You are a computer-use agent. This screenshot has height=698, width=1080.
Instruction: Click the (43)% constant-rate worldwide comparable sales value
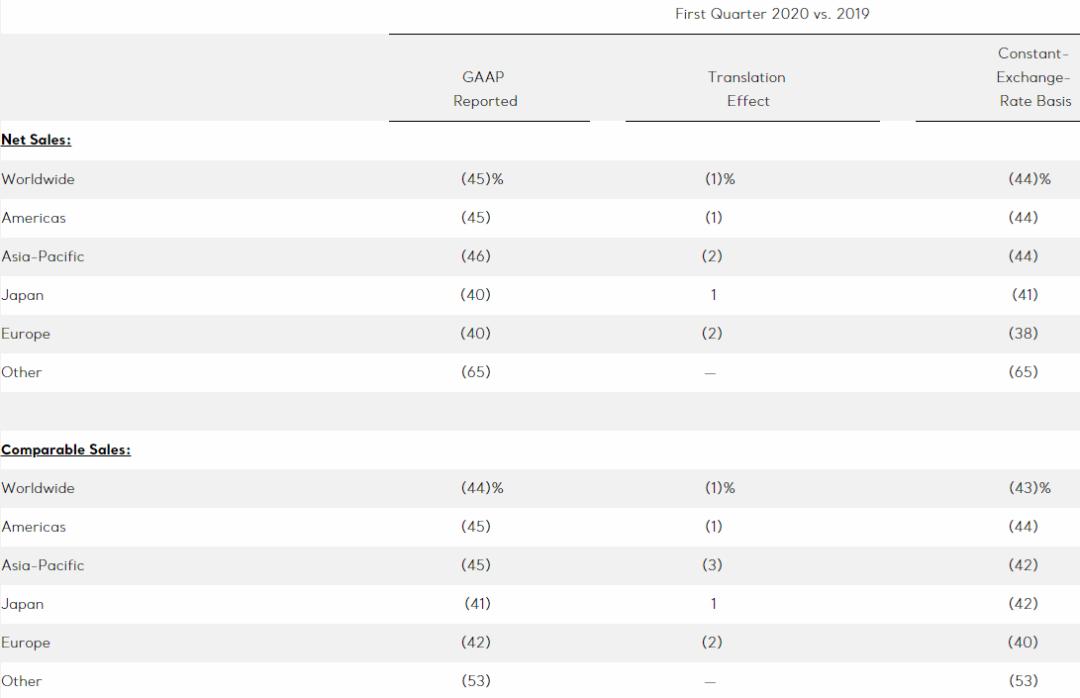coord(1029,489)
